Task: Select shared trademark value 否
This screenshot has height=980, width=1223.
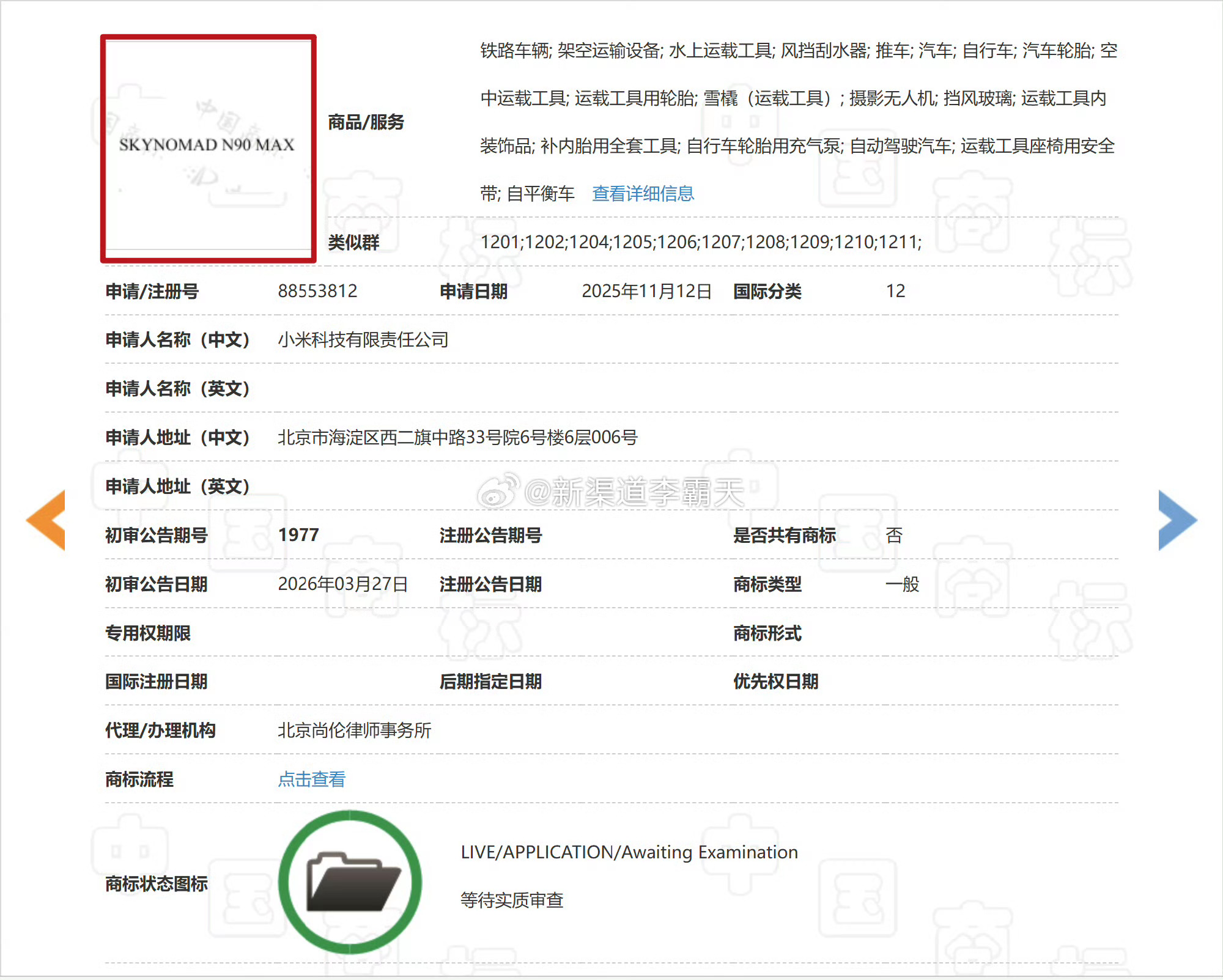Action: point(894,536)
